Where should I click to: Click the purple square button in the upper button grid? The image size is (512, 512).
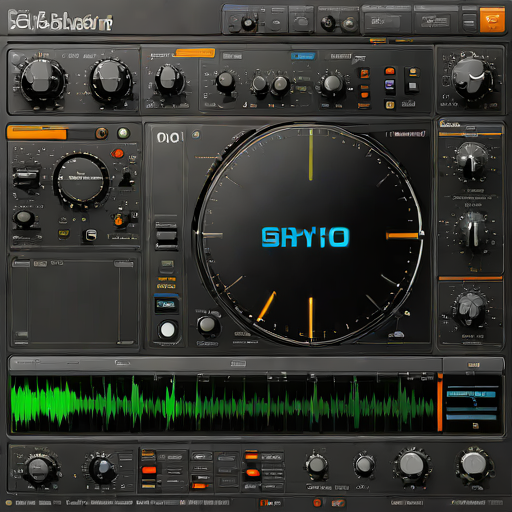click(x=390, y=84)
